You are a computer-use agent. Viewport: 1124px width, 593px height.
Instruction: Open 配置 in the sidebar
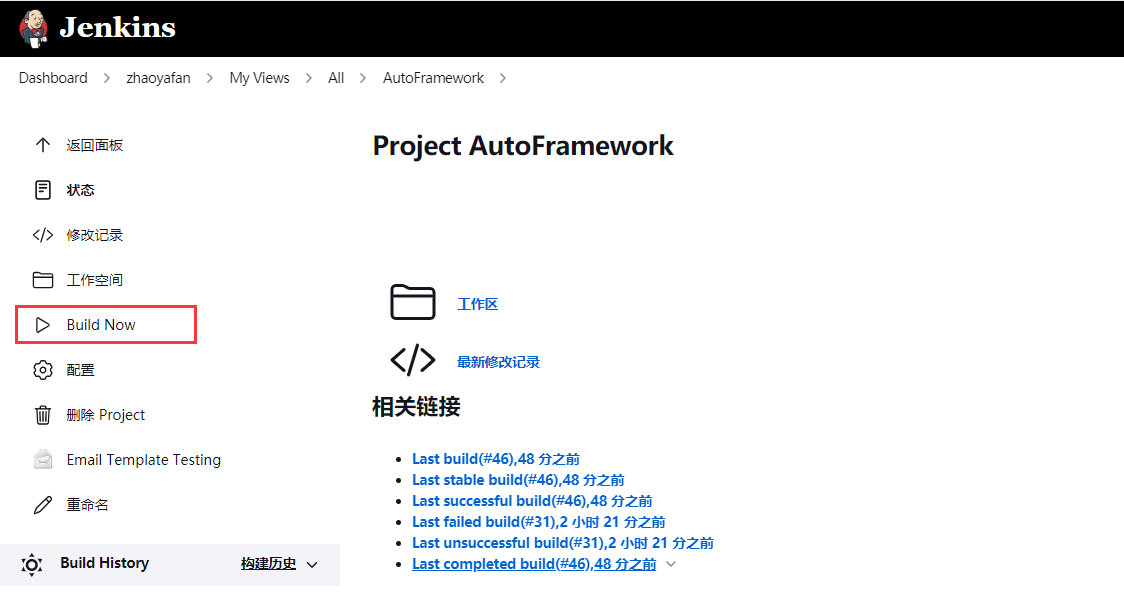[80, 370]
